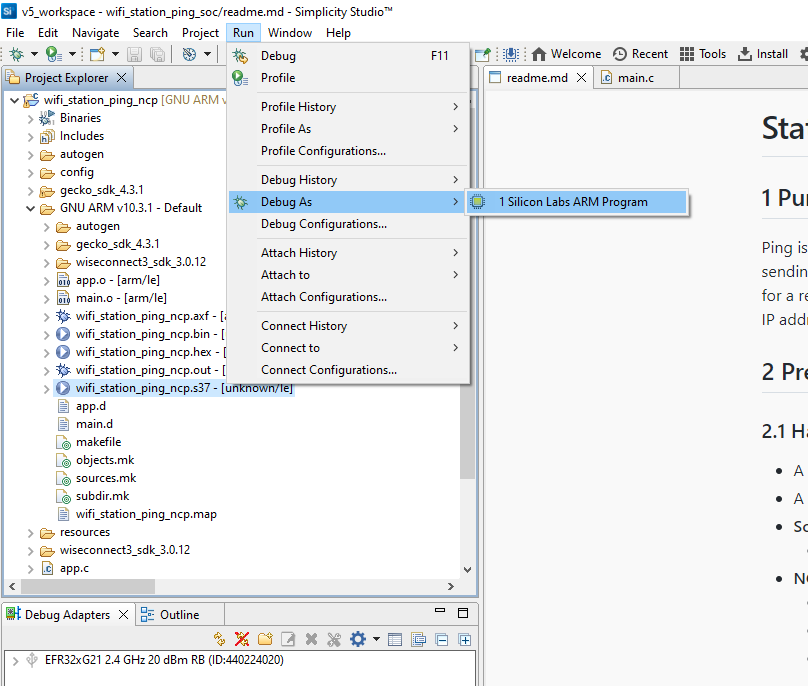This screenshot has width=808, height=686.
Task: Open the Window menu
Action: (290, 32)
